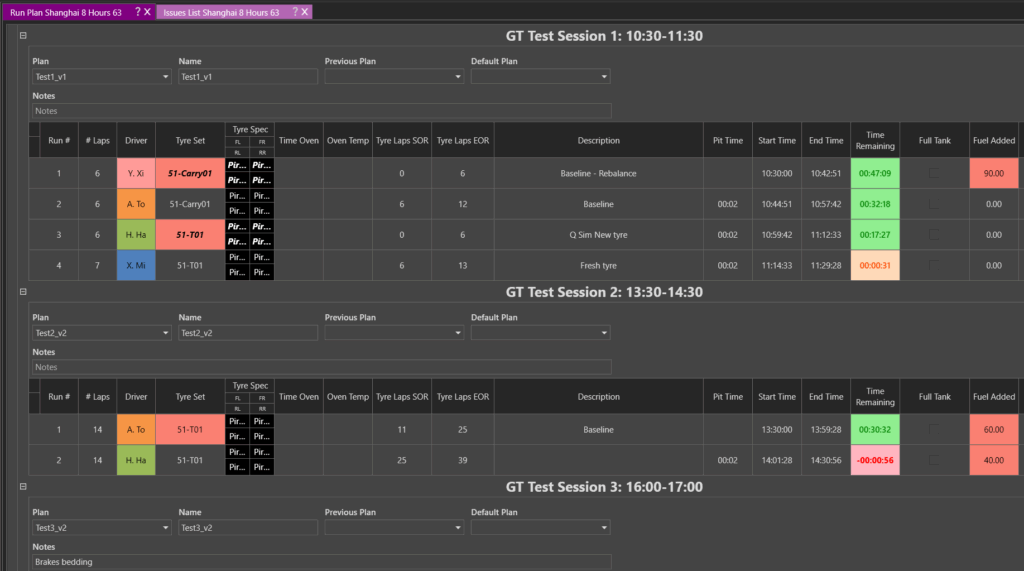Click the Name field containing Test2_v2

click(248, 333)
